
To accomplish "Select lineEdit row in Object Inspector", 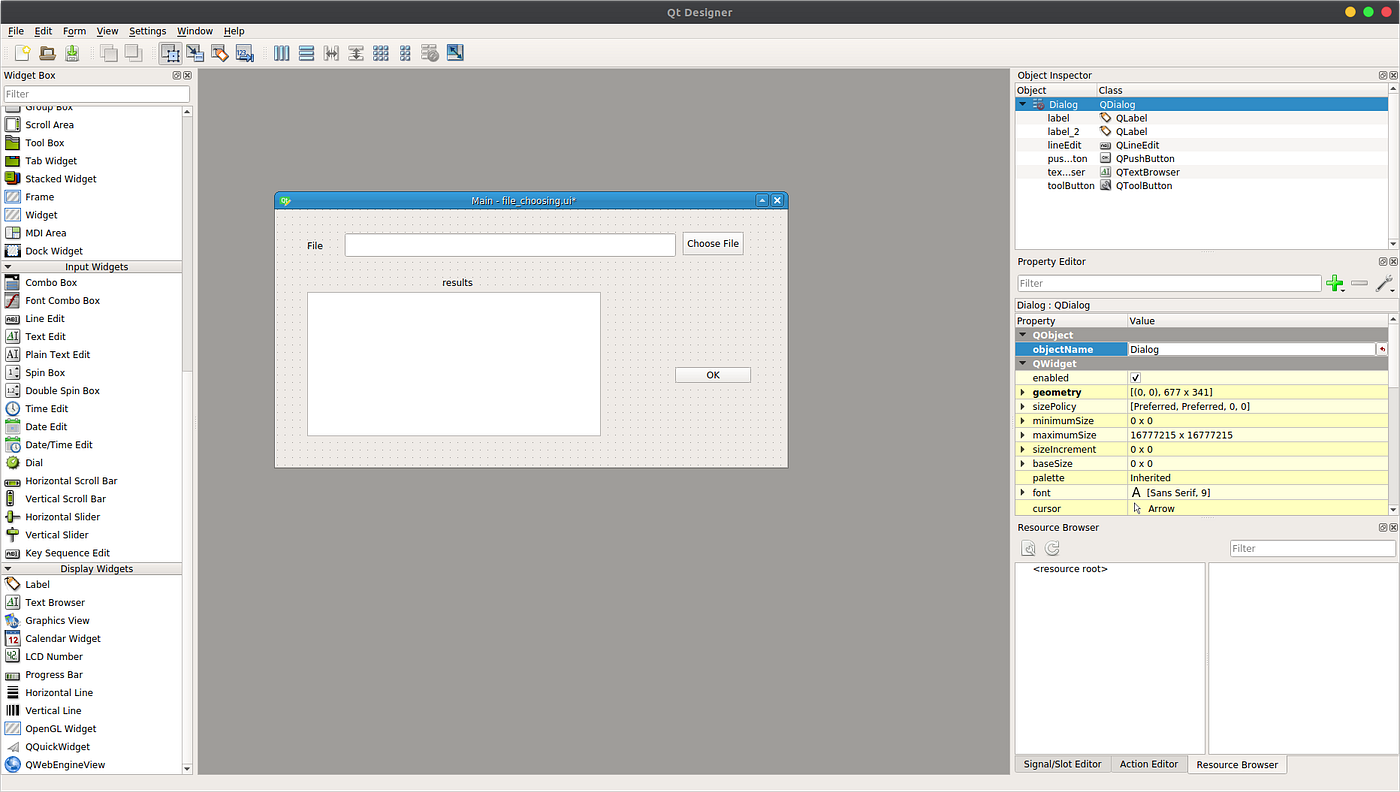I will tap(1202, 145).
